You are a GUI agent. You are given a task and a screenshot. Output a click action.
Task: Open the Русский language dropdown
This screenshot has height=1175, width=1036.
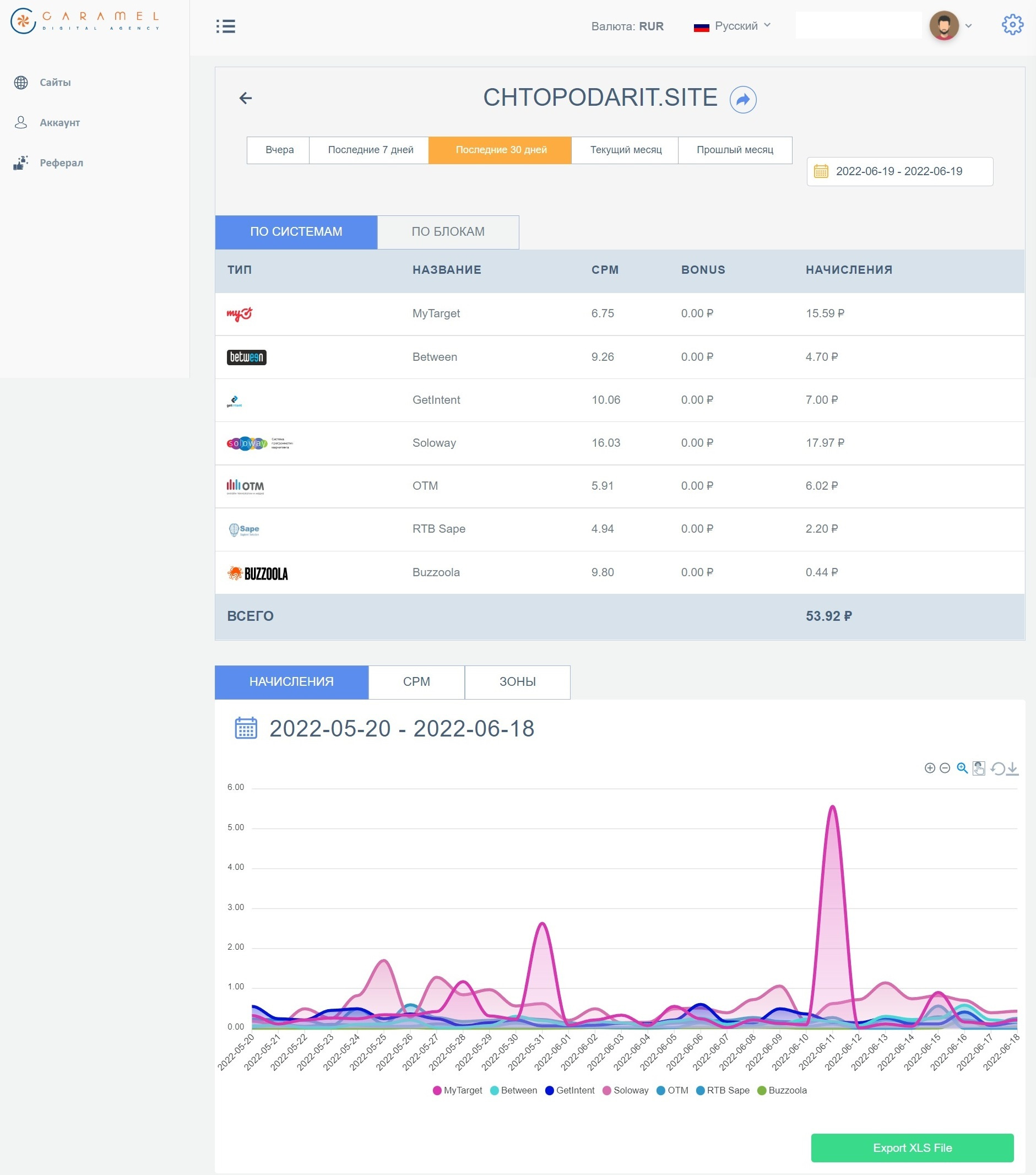pos(733,26)
